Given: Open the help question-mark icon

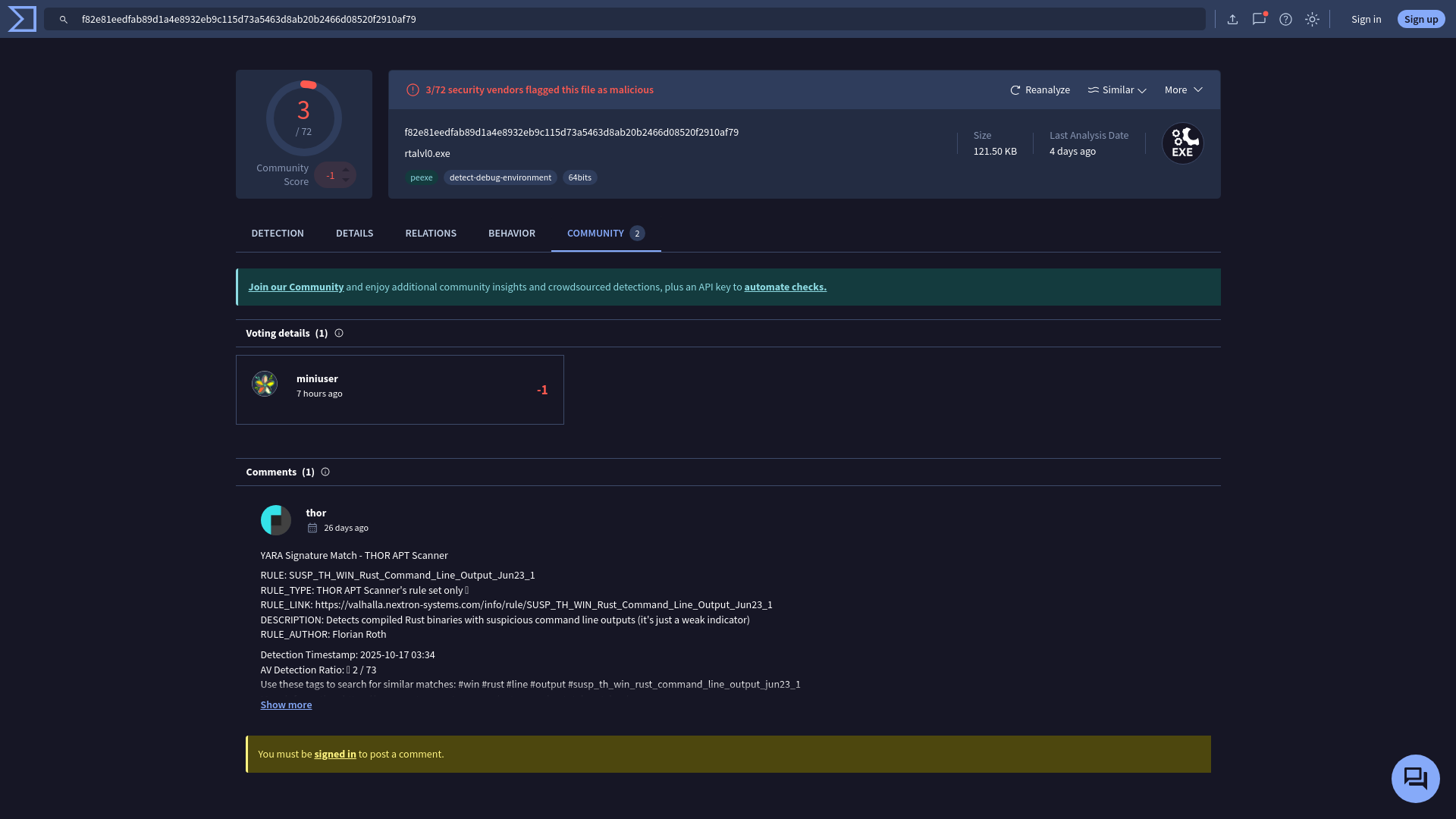Looking at the screenshot, I should pyautogui.click(x=1285, y=19).
